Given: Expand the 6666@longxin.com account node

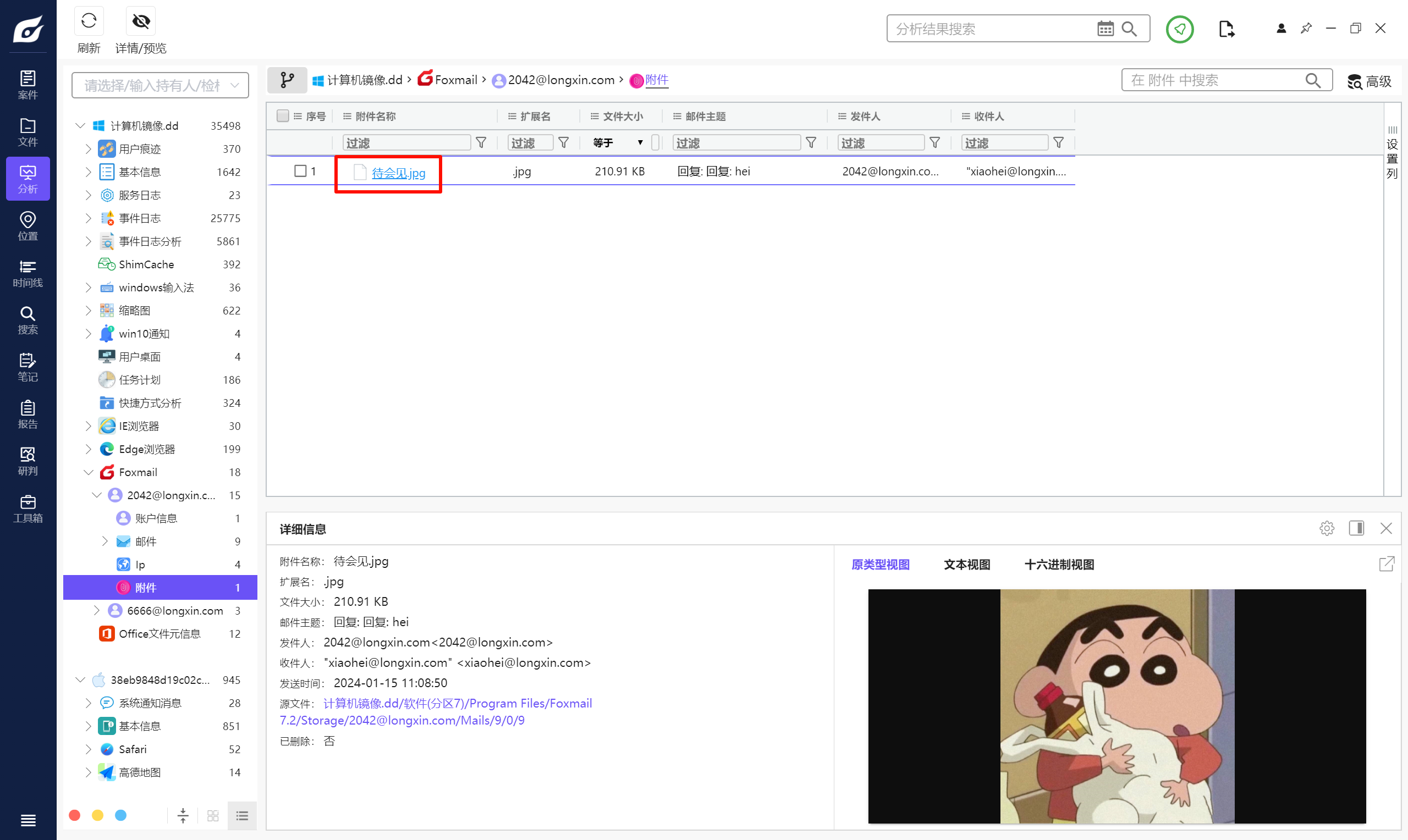Looking at the screenshot, I should tap(96, 610).
